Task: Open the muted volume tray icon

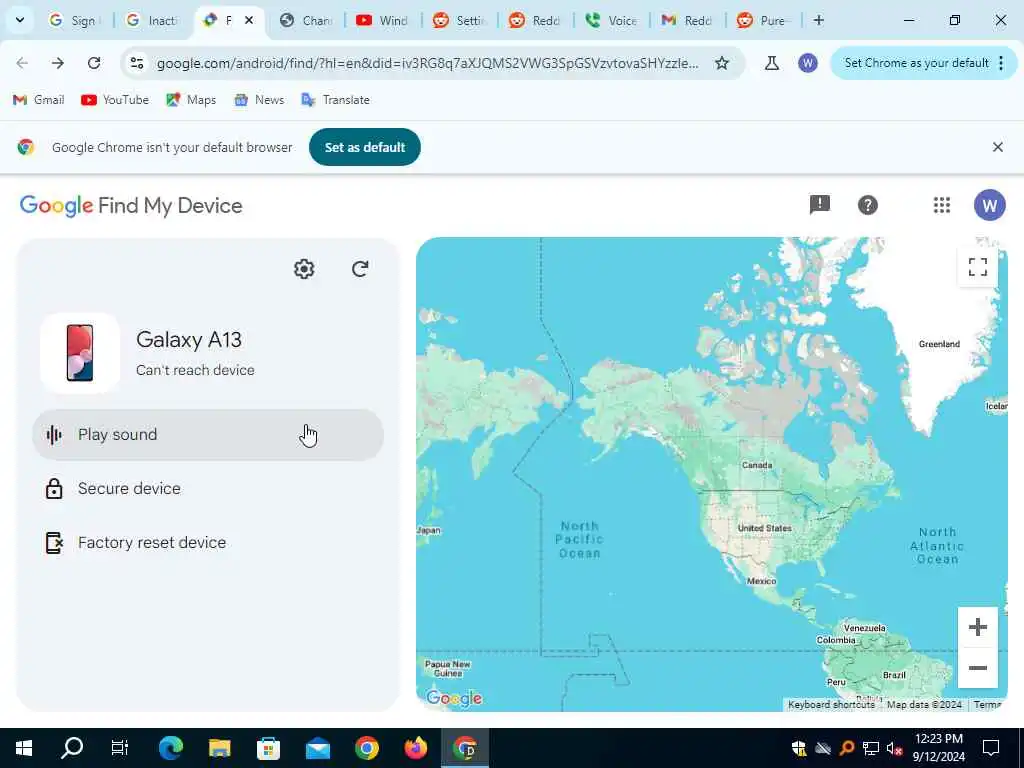Action: pyautogui.click(x=895, y=748)
